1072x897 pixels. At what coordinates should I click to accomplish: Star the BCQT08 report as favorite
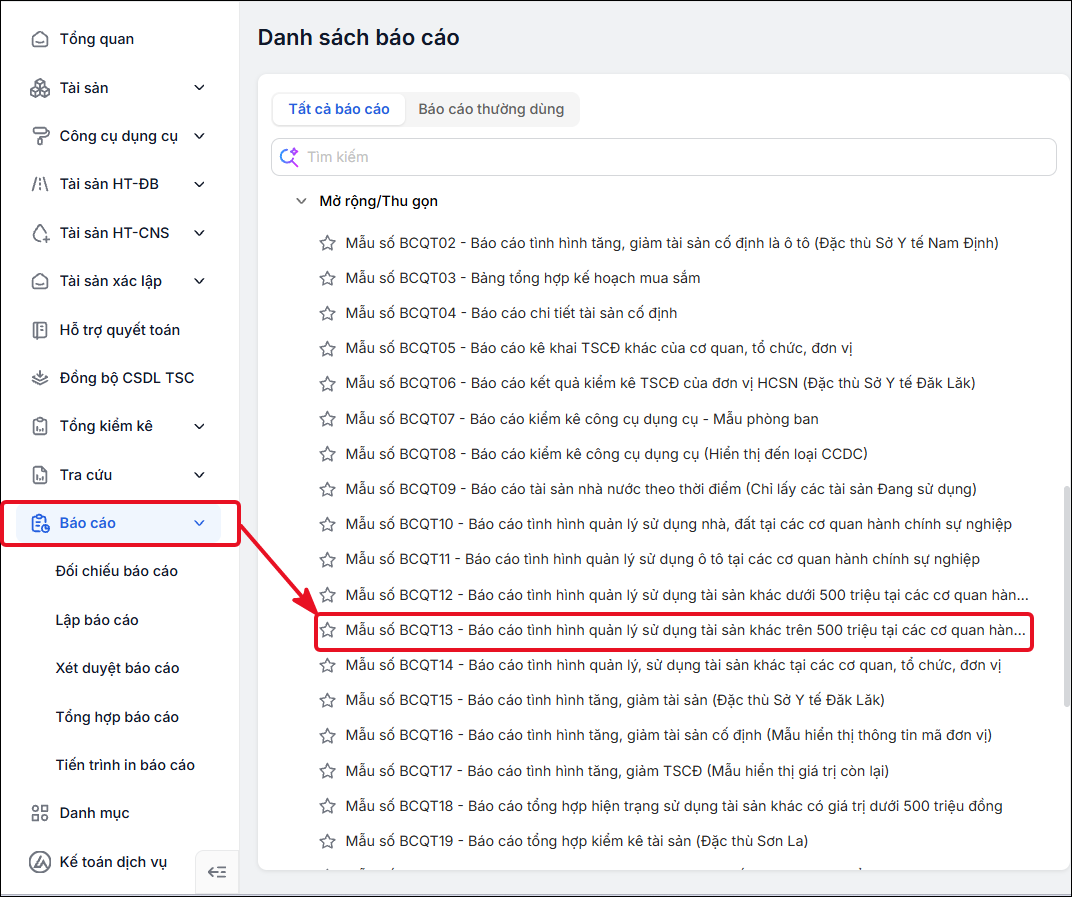(x=327, y=454)
